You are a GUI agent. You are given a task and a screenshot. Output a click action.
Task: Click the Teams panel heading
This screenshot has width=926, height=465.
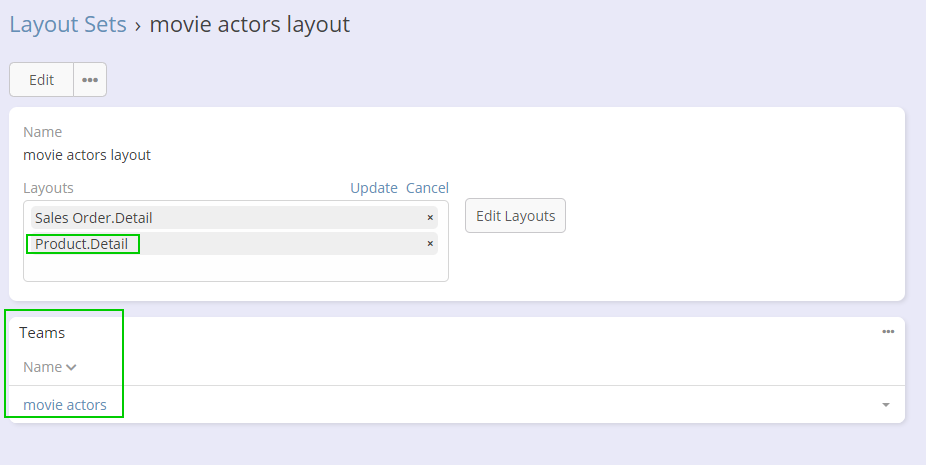pos(42,332)
